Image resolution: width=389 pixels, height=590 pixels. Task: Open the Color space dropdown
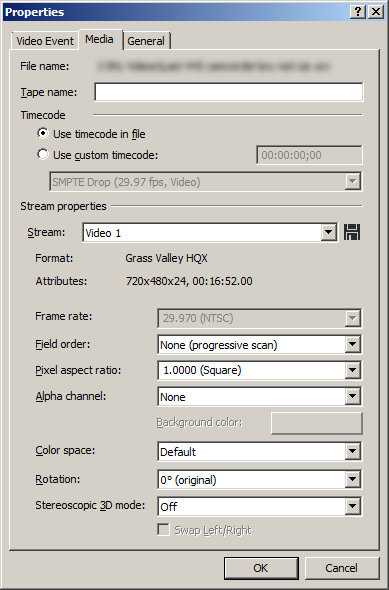260,452
